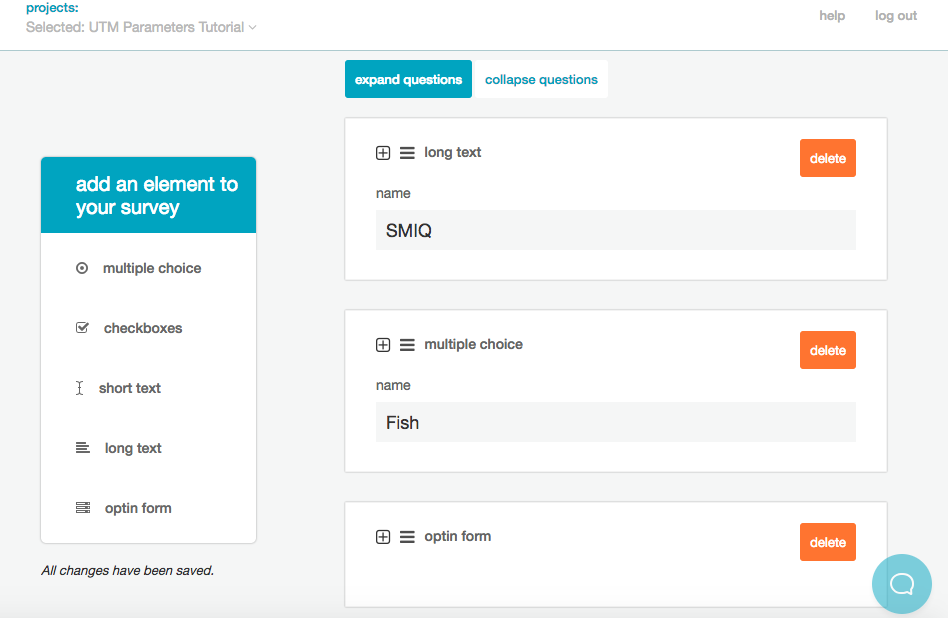
Task: Click the optin form icon in sidebar
Action: click(x=82, y=508)
